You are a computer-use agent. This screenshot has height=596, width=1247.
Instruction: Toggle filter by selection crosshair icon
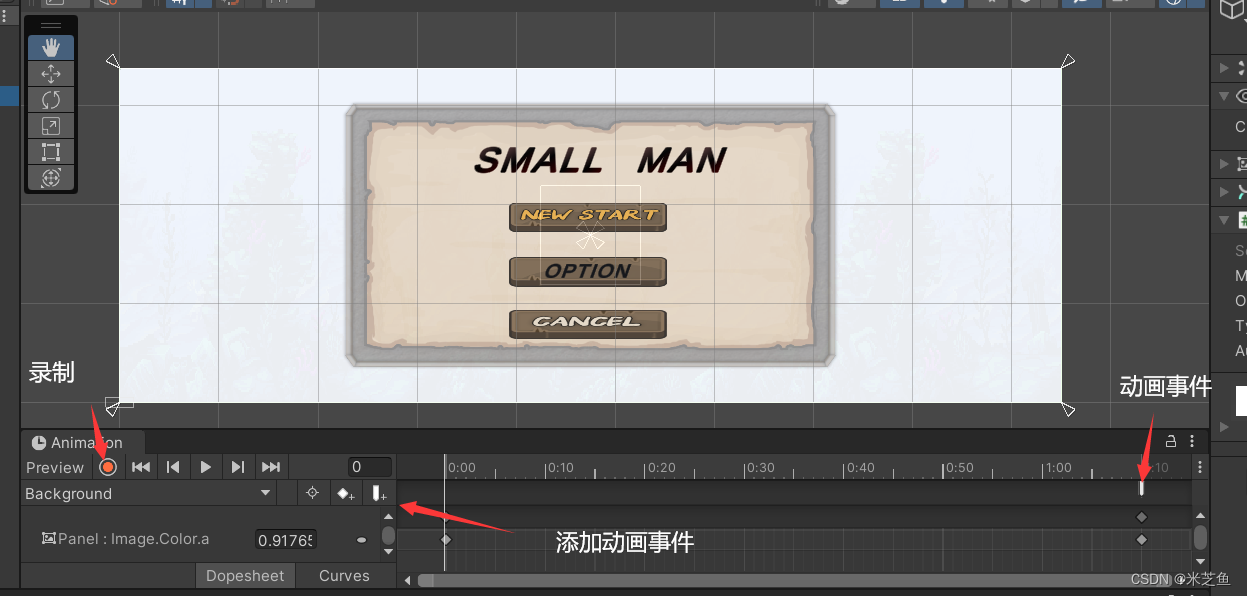click(x=312, y=493)
